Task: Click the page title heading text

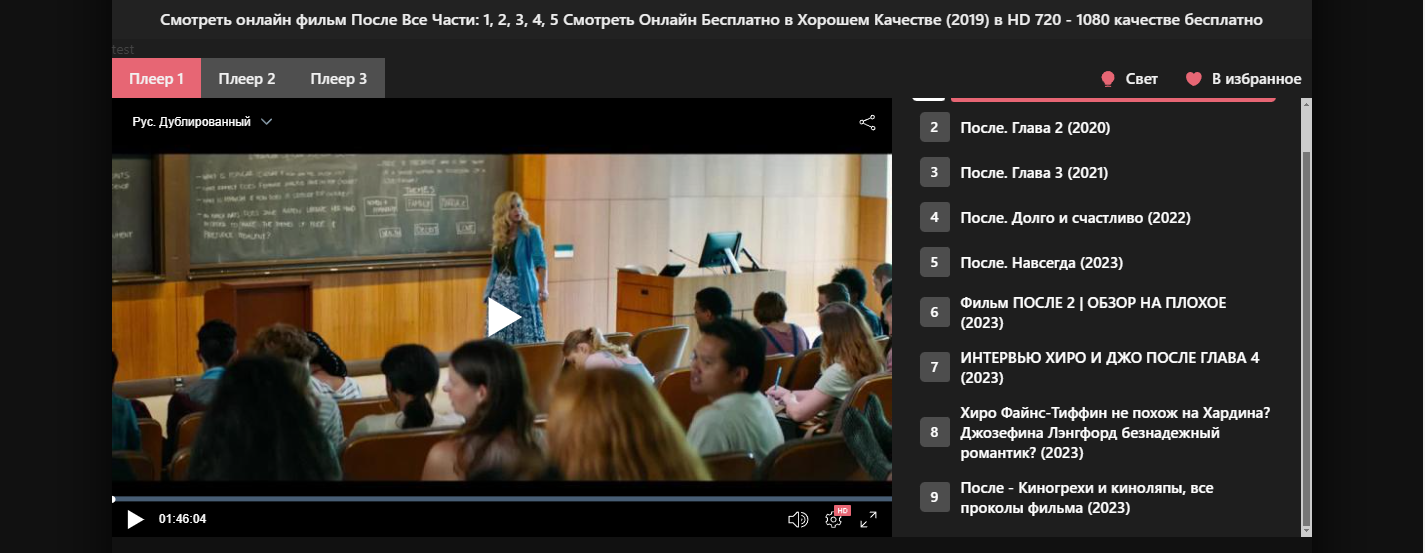Action: [711, 19]
